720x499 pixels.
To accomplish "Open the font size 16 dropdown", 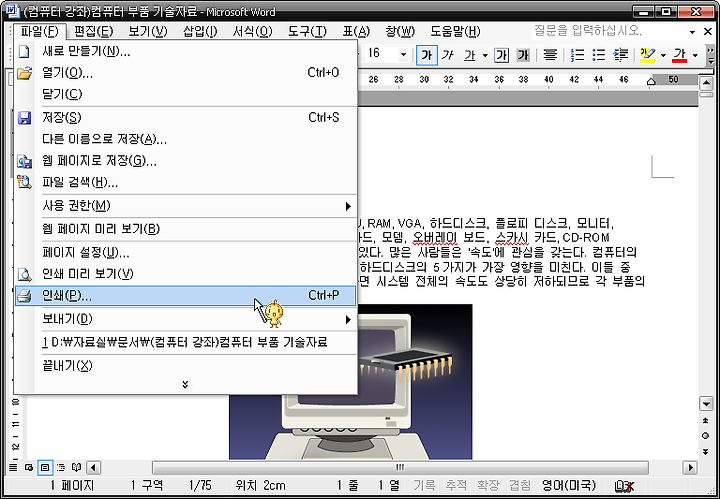I will [403, 55].
